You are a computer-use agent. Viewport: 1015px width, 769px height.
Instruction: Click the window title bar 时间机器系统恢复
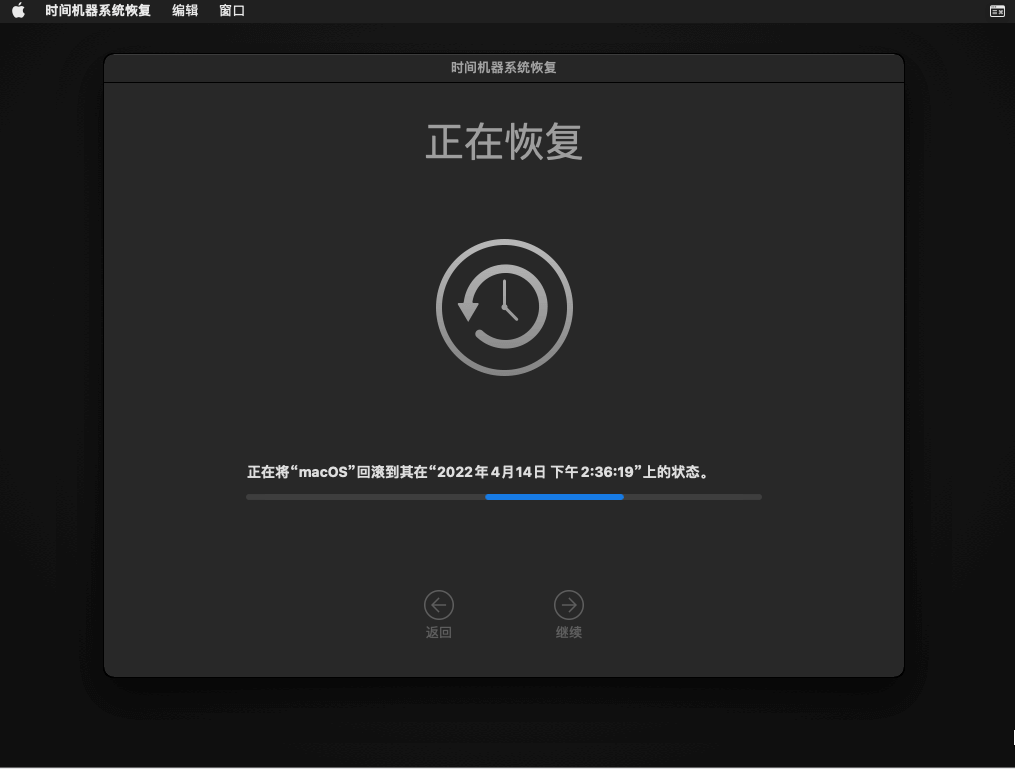coord(504,68)
